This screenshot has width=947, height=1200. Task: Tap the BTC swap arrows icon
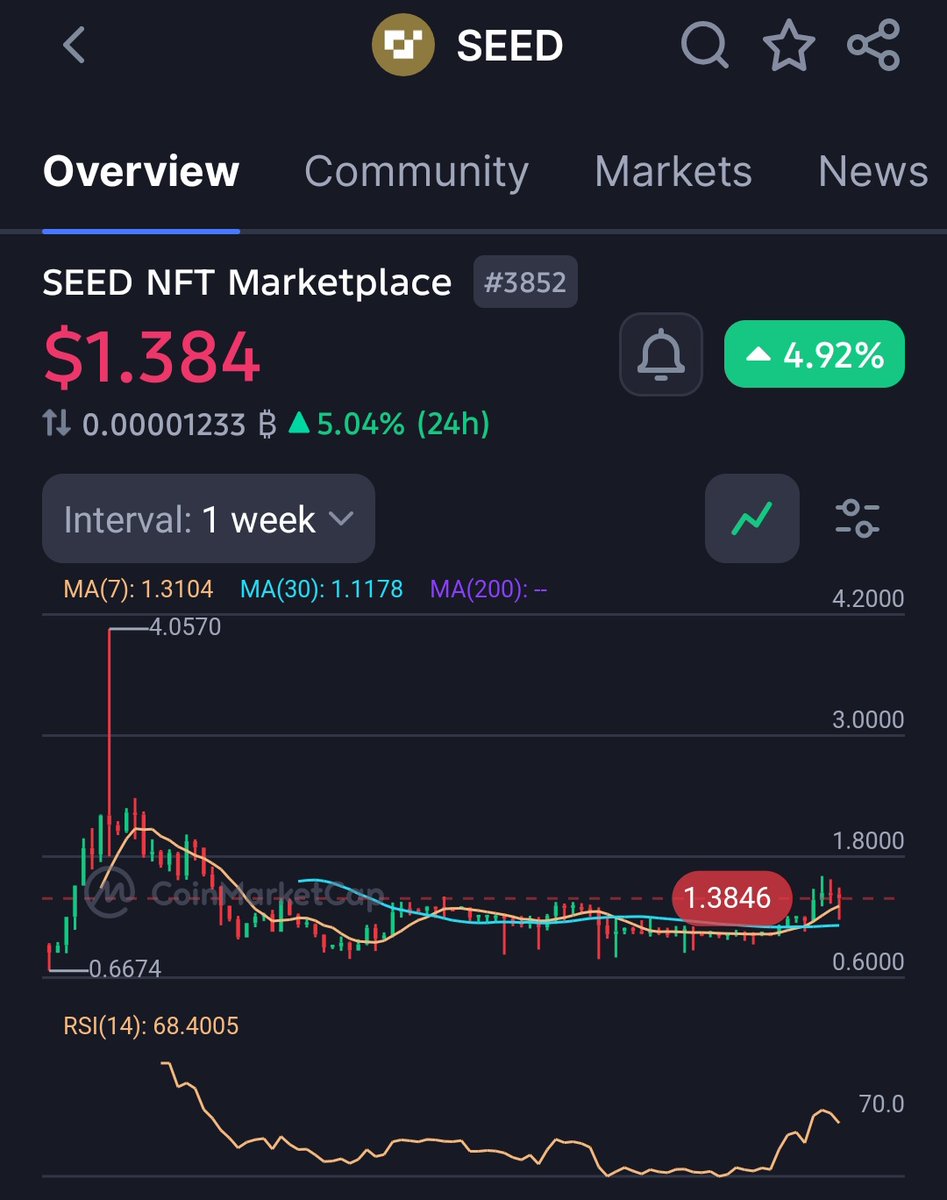tap(57, 425)
